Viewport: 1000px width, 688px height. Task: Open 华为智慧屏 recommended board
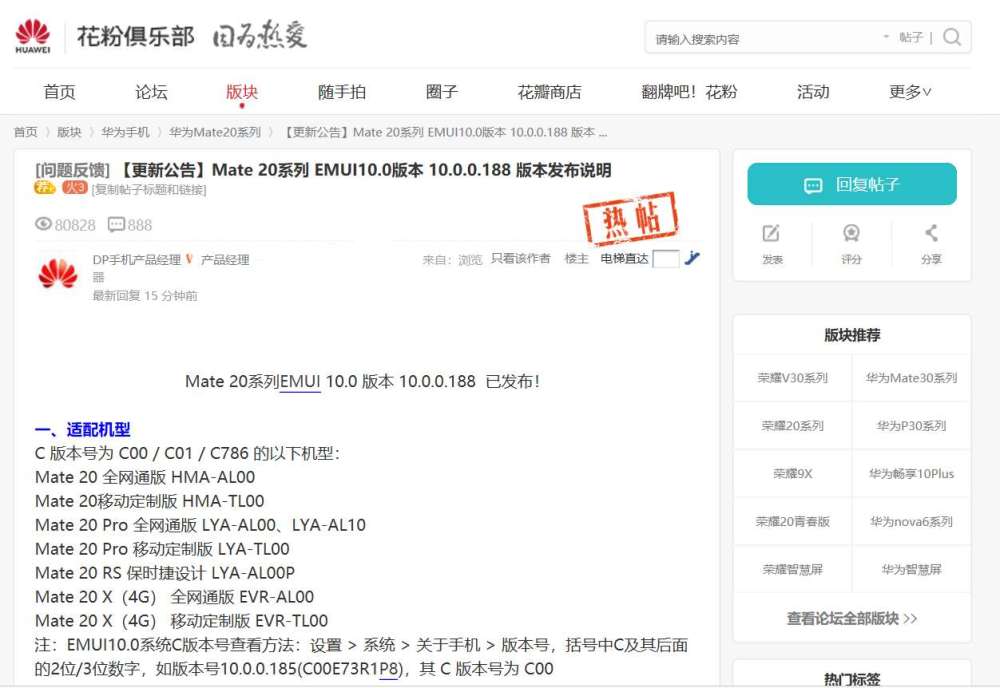[911, 569]
